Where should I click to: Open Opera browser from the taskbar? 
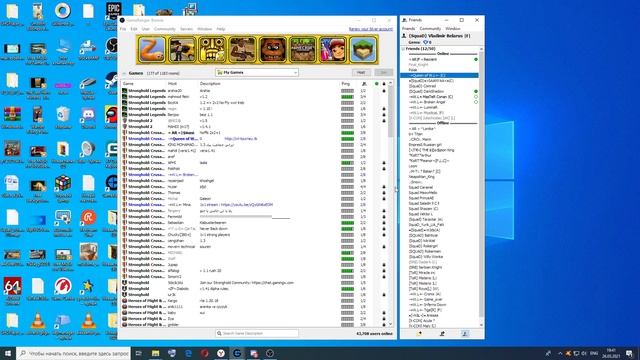pyautogui.click(x=204, y=353)
